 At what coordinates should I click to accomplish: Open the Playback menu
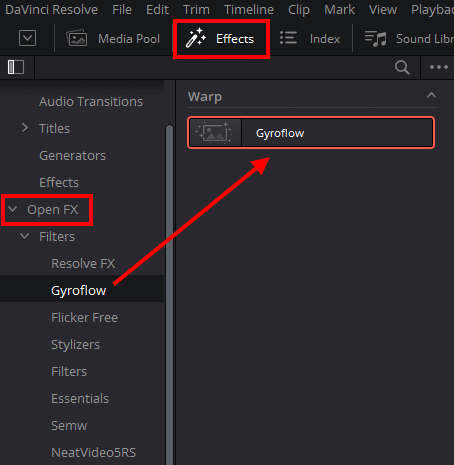[432, 10]
